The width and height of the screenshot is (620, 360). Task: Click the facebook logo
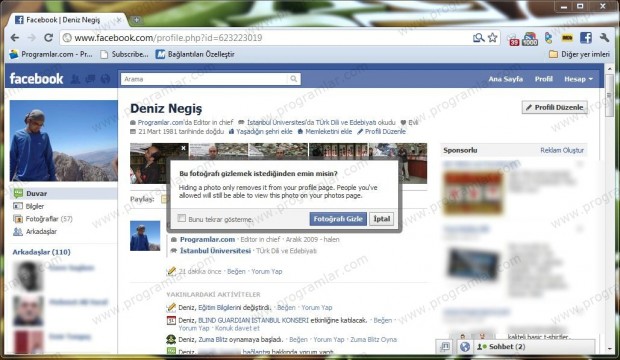(36, 79)
